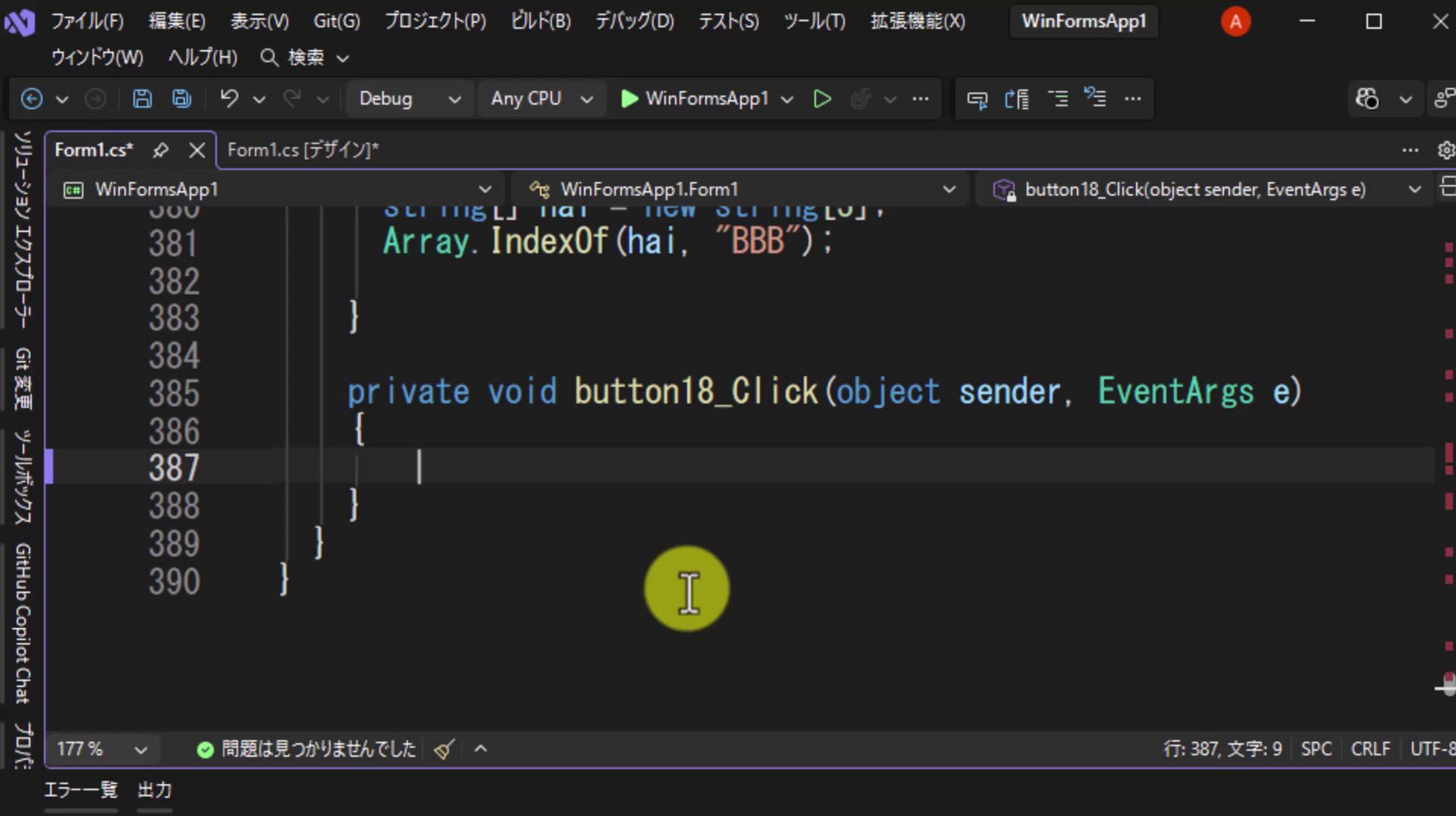Open the ソリューション エクスプローラー side tab
This screenshot has height=816, width=1456.
coord(23,230)
